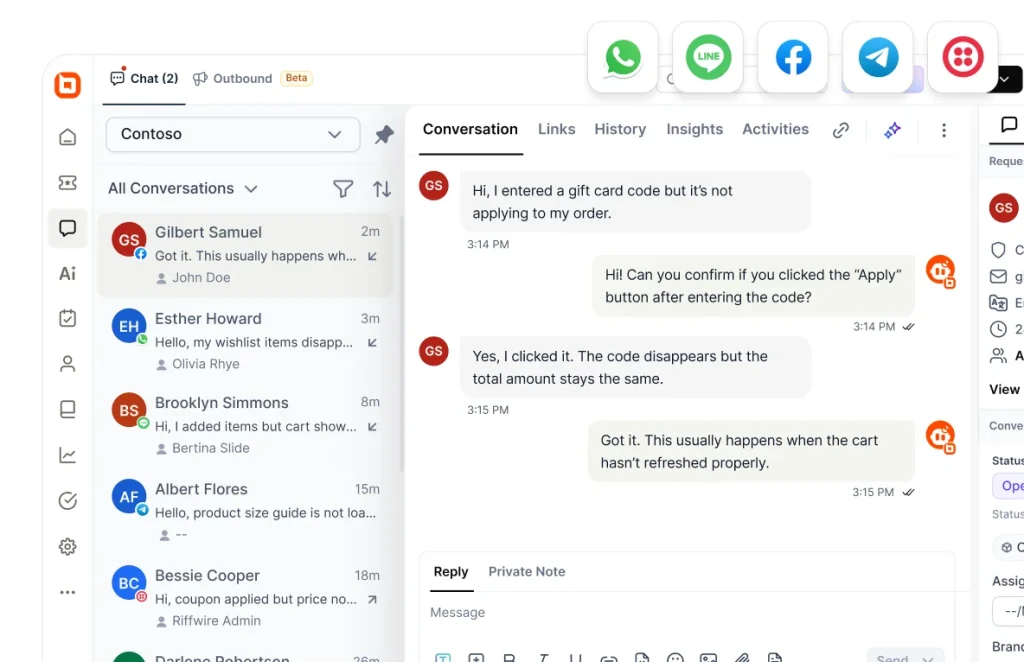Filter the conversation list
Screen dimensions: 1024x662
pos(343,189)
